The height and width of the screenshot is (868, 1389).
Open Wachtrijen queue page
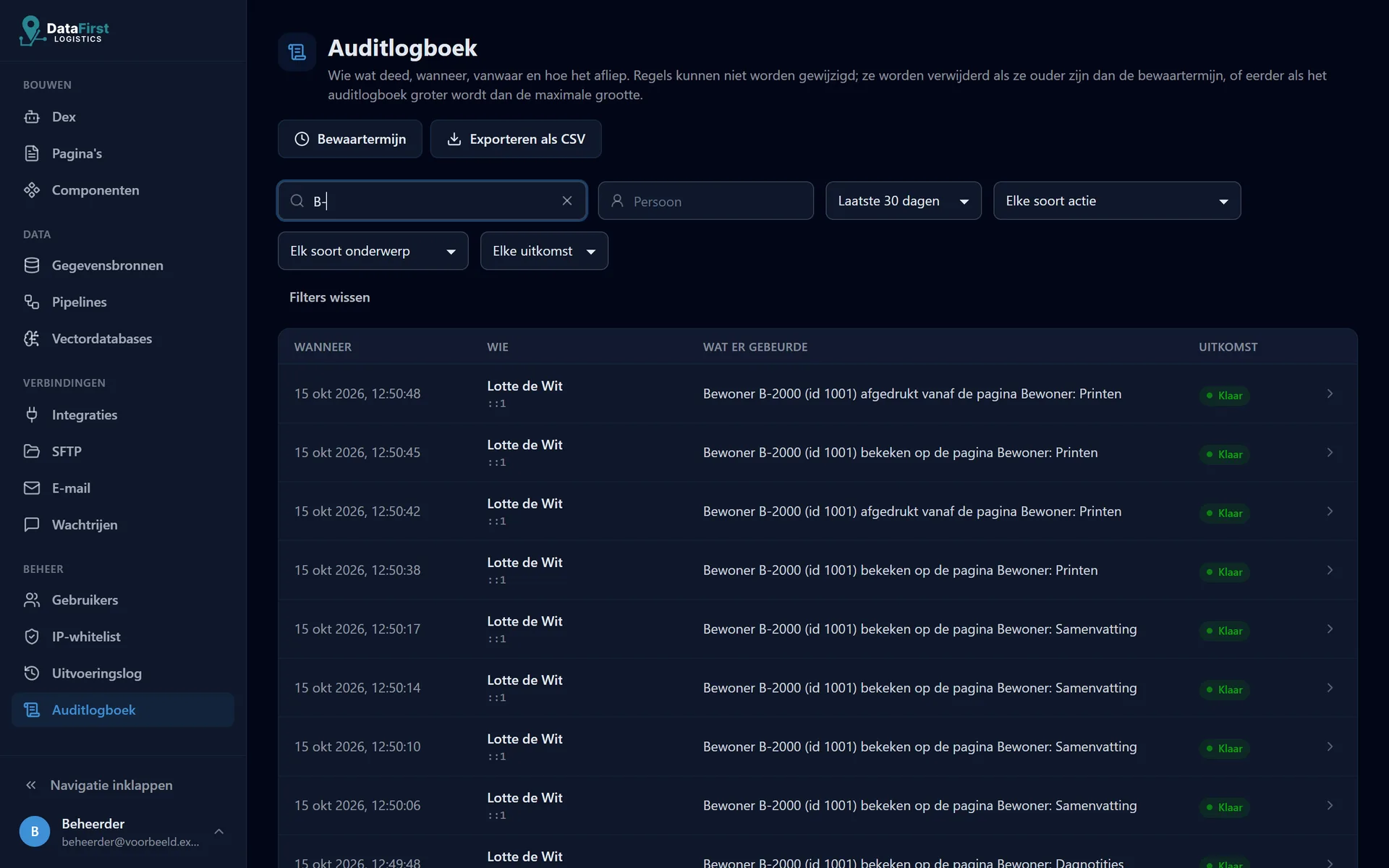pyautogui.click(x=123, y=524)
